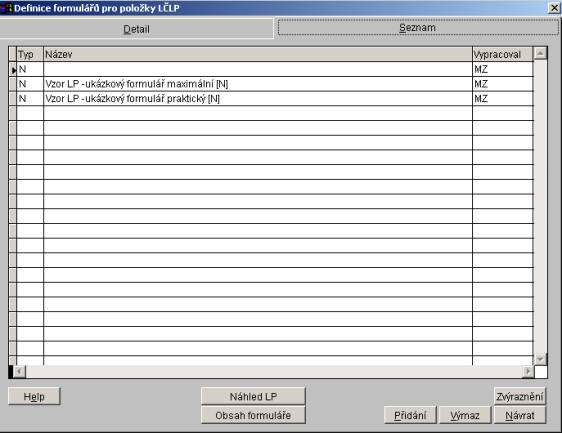This screenshot has width=562, height=433.
Task: Click horizontal scrollbar left arrow
Action: (x=19, y=371)
